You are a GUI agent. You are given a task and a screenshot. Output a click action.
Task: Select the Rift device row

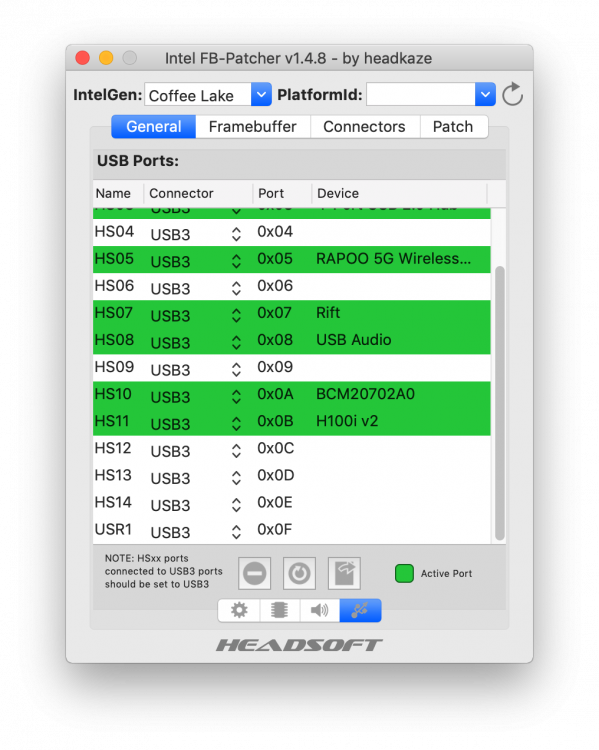pyautogui.click(x=292, y=314)
